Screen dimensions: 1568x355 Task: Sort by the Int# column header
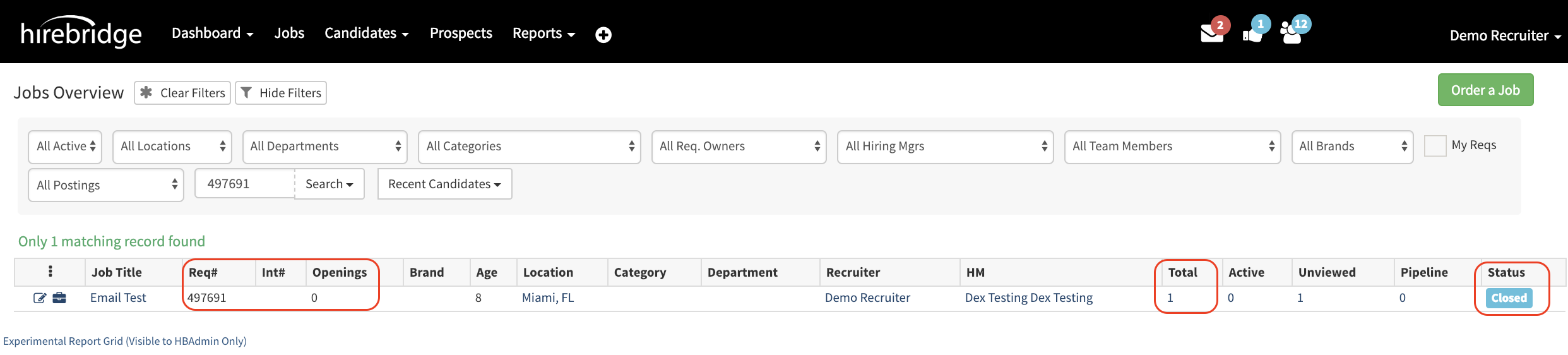[x=273, y=272]
